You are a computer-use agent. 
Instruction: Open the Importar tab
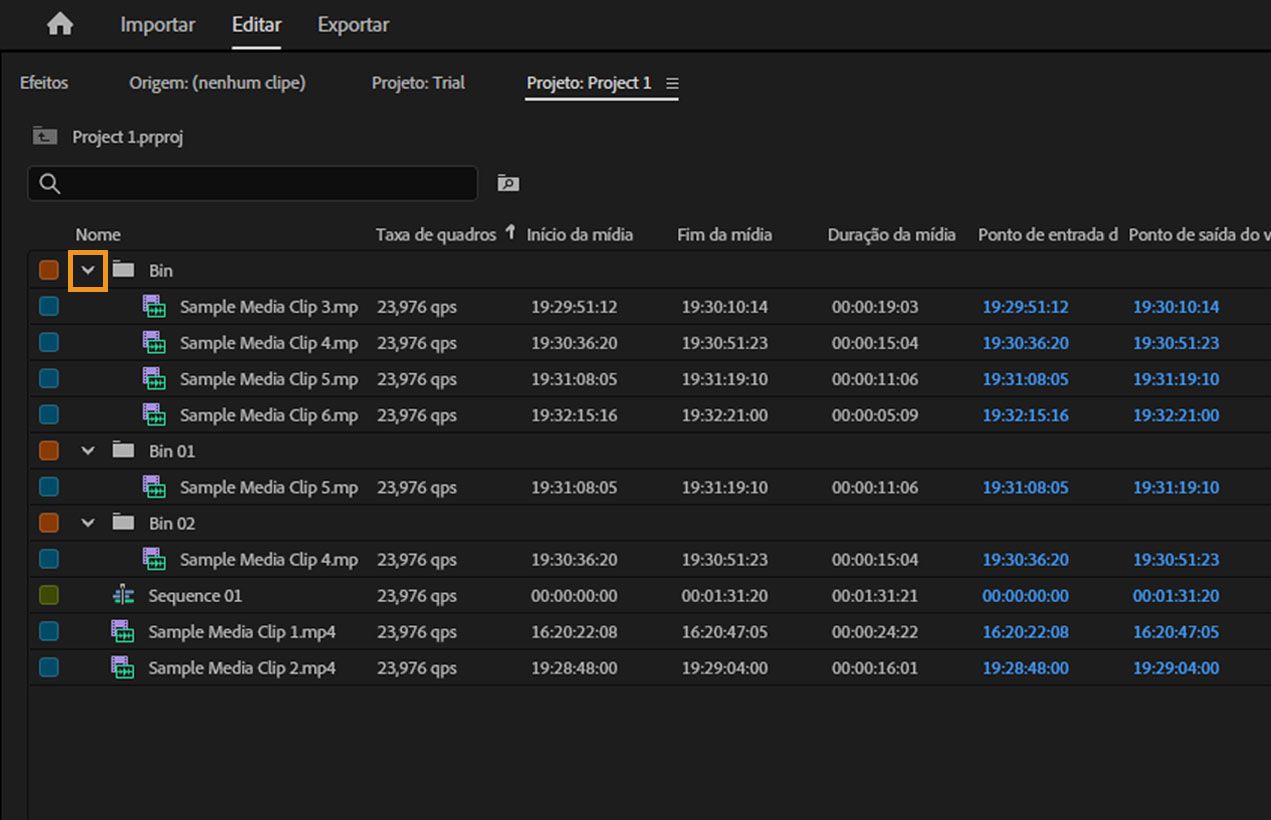158,25
